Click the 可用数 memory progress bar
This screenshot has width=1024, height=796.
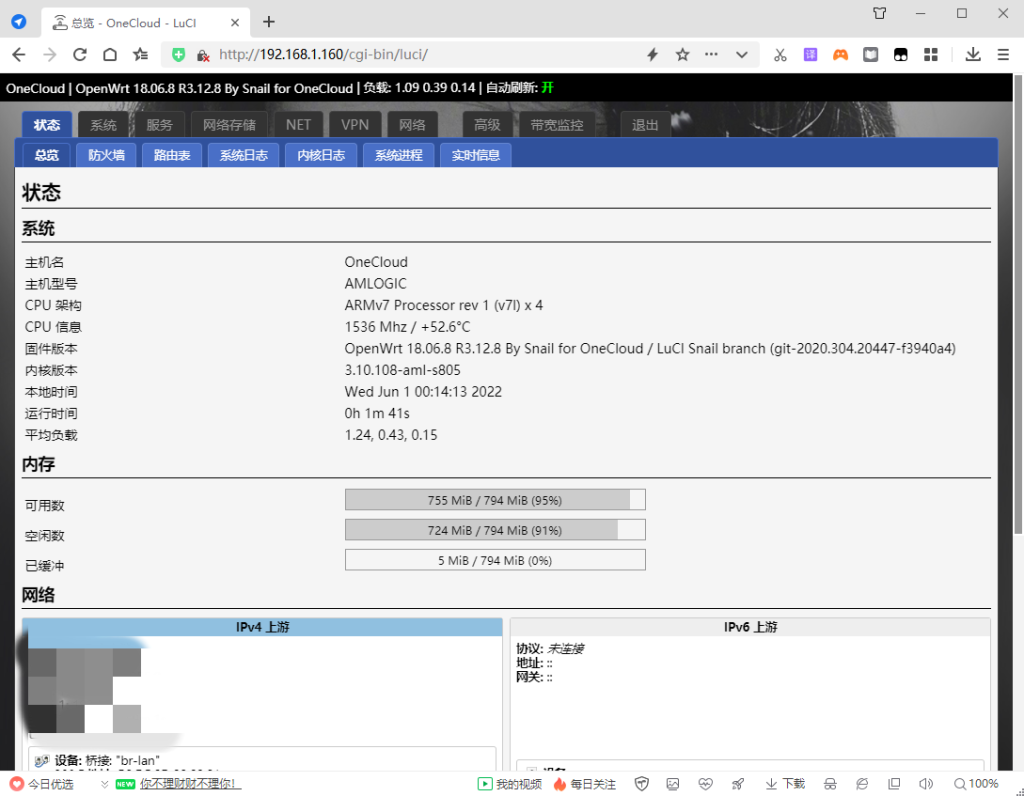coord(494,500)
